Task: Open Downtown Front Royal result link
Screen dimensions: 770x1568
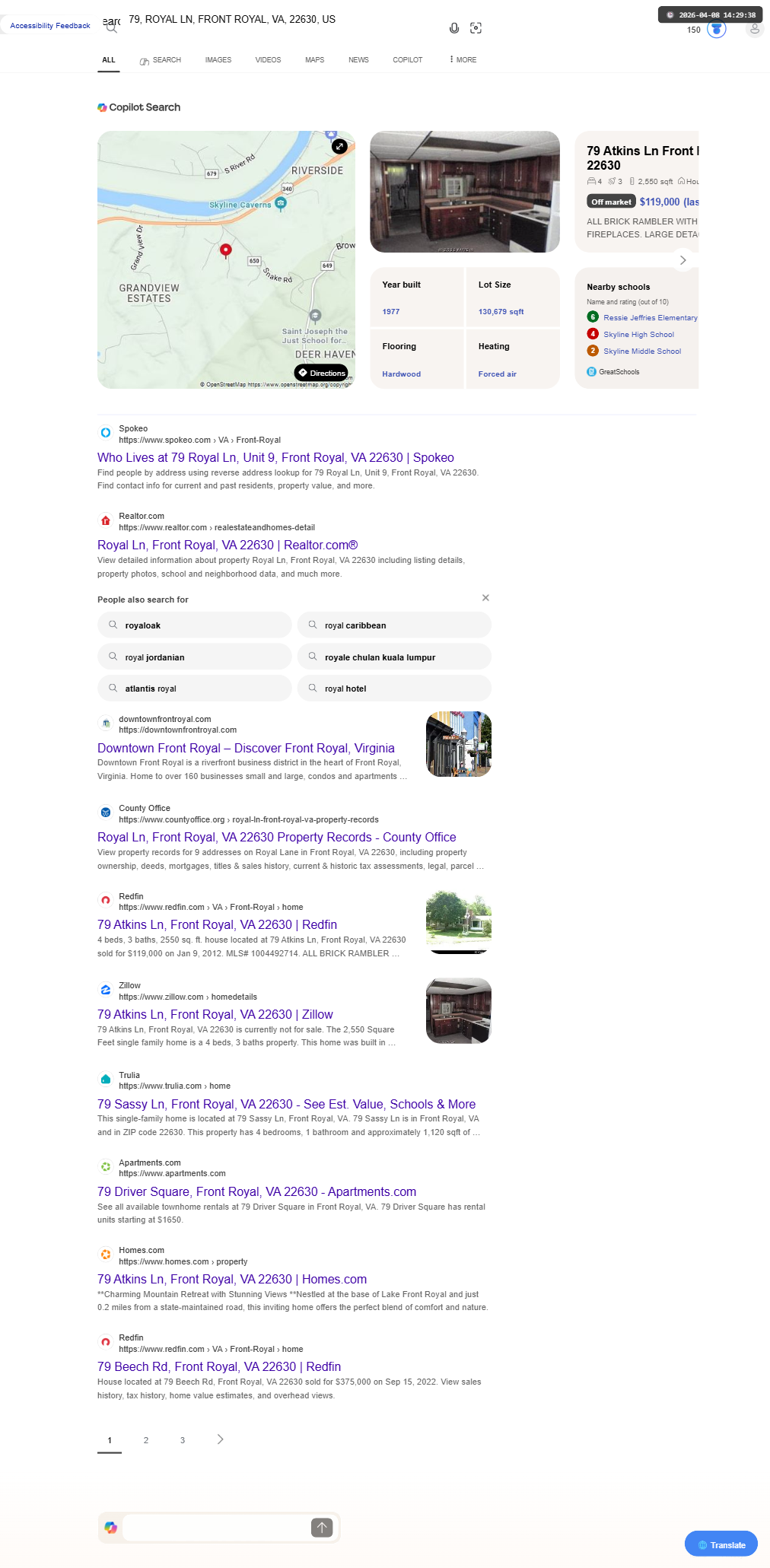Action: coord(246,748)
